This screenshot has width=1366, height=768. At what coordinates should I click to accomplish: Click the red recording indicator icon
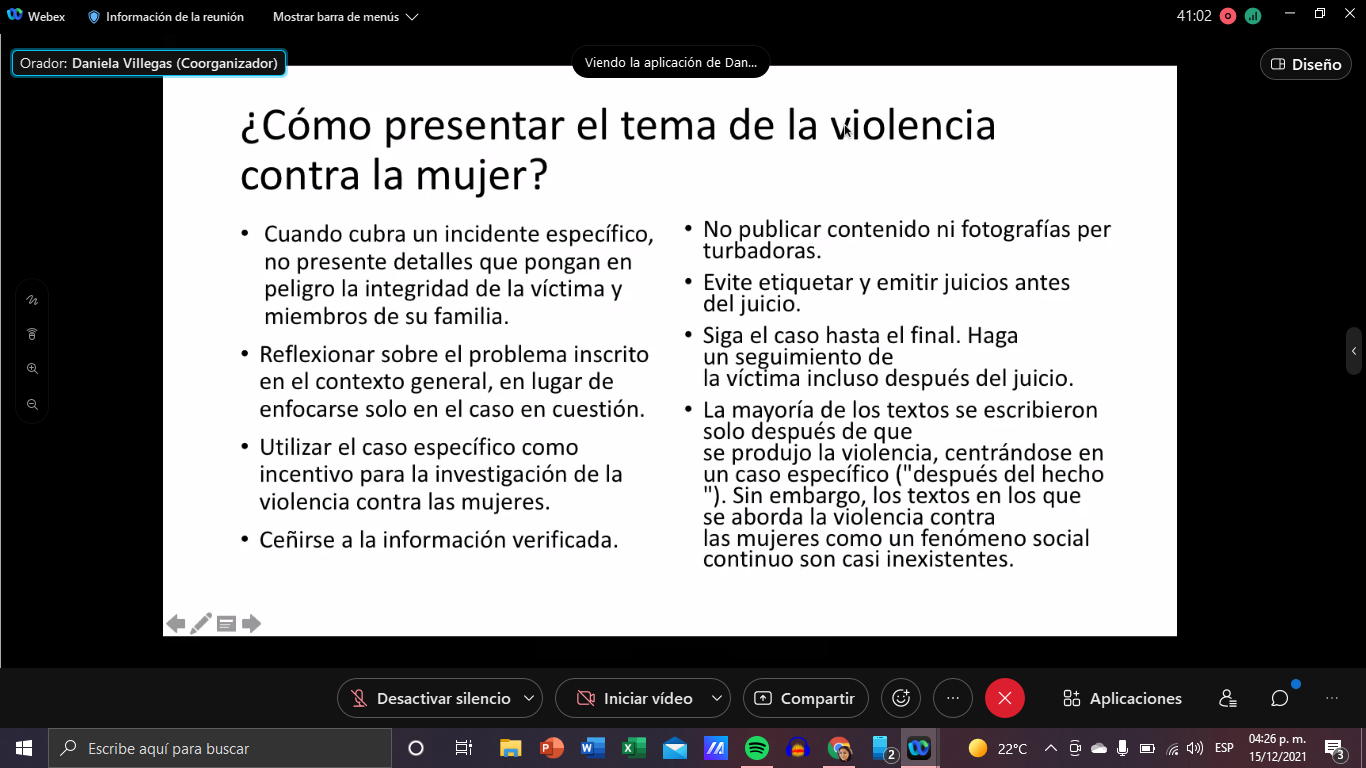tap(1228, 16)
